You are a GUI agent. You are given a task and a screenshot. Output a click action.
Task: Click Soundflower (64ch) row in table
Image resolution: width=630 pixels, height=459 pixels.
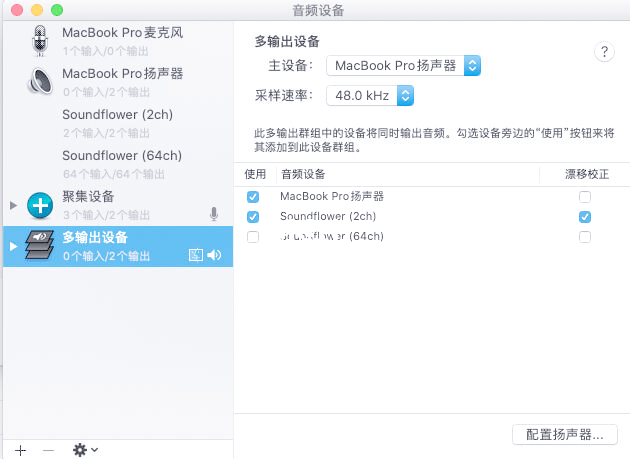click(x=432, y=237)
